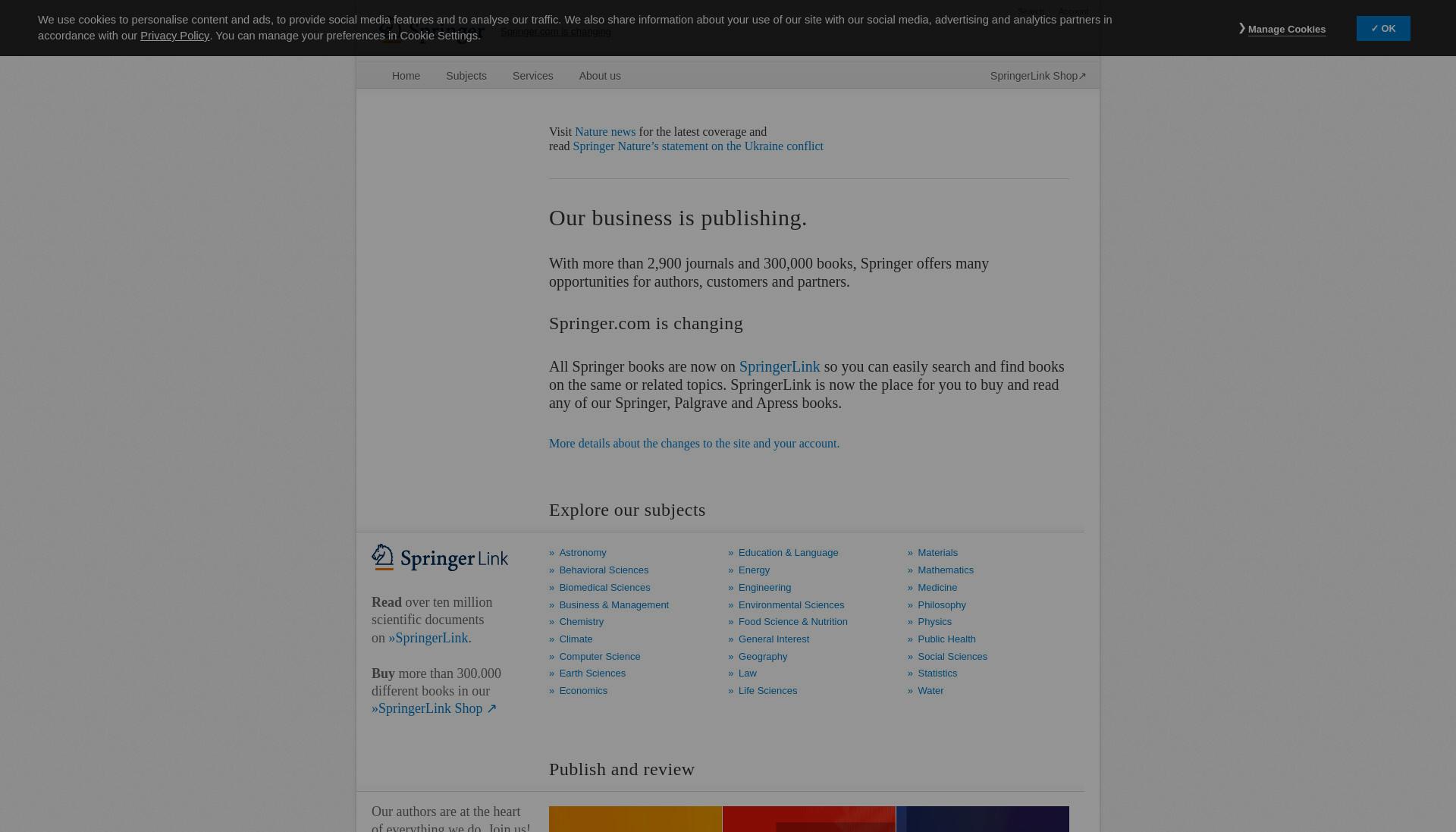Select the Computer Science subject
1456x832 pixels.
point(600,657)
